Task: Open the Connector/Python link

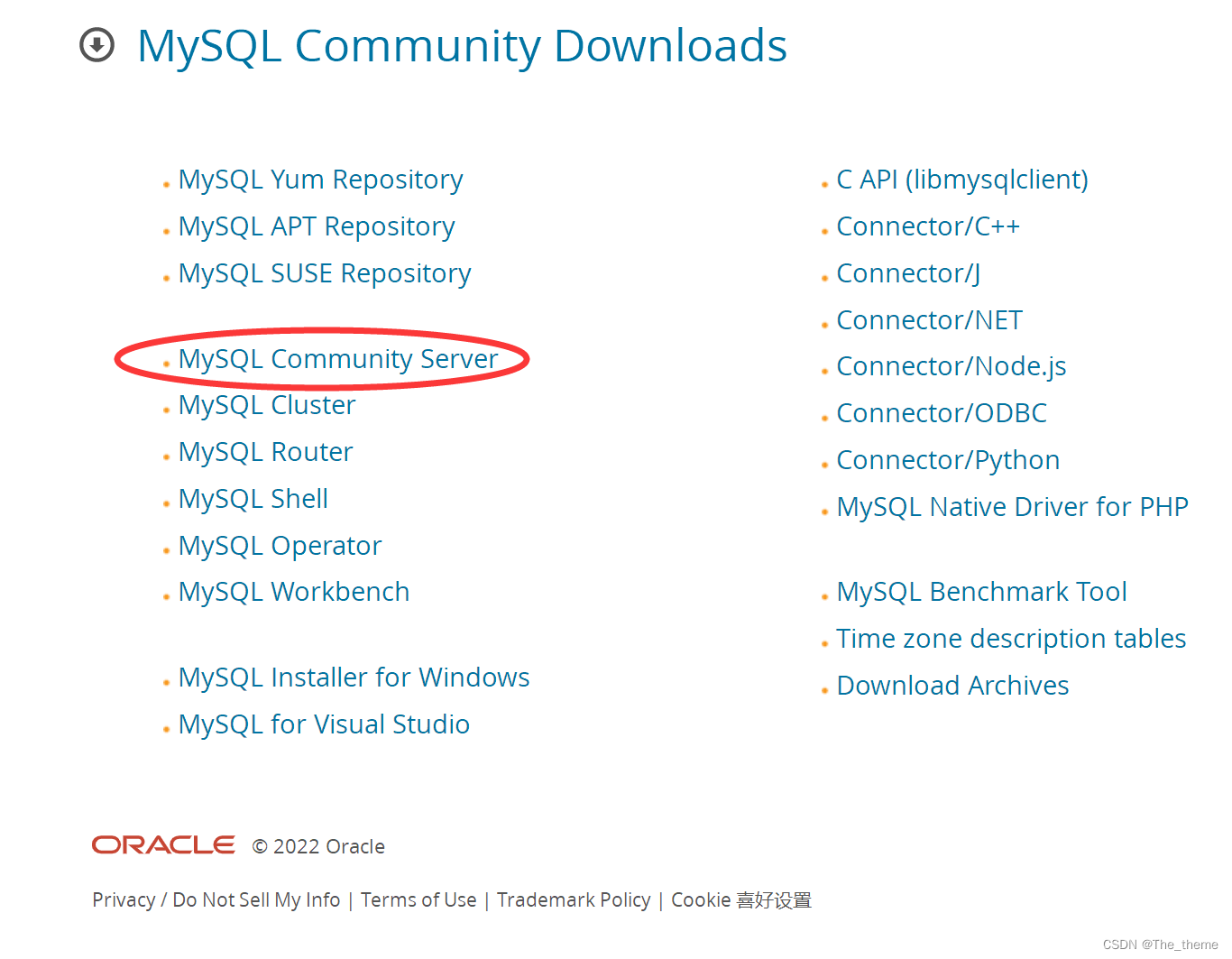Action: coord(948,460)
